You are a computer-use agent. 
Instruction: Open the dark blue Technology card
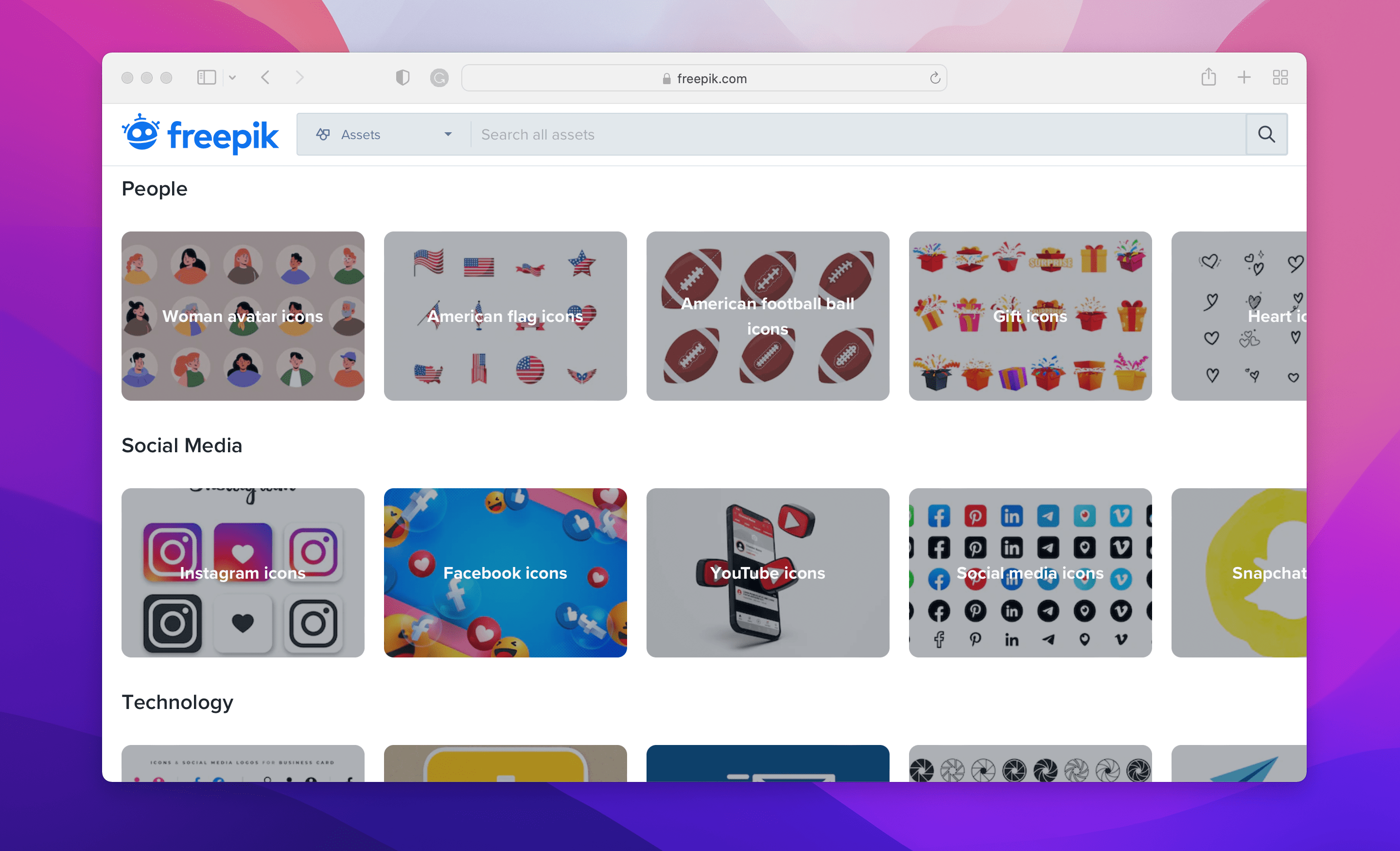[768, 763]
